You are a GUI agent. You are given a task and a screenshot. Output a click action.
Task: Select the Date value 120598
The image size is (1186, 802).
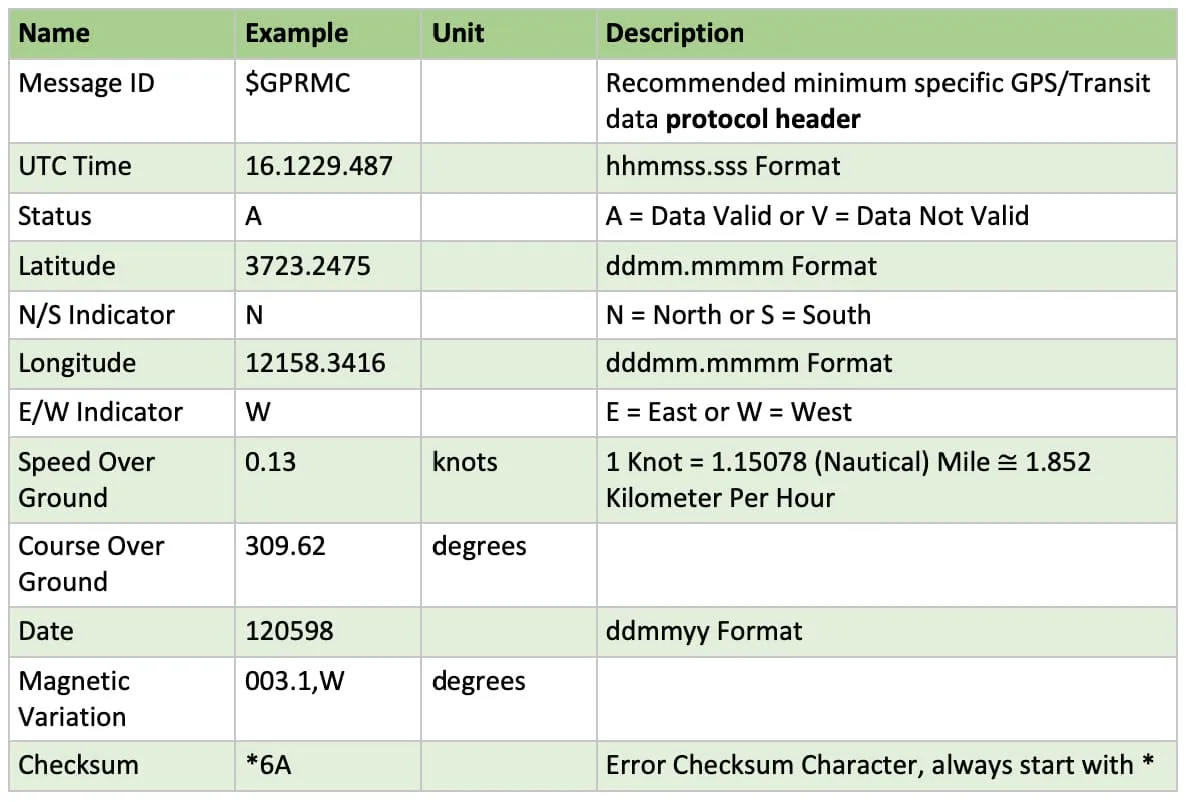(x=289, y=631)
